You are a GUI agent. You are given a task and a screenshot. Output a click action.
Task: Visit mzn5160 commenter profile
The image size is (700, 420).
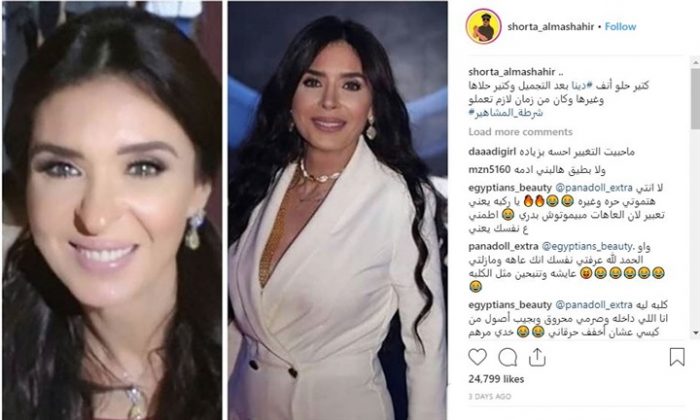coord(489,170)
